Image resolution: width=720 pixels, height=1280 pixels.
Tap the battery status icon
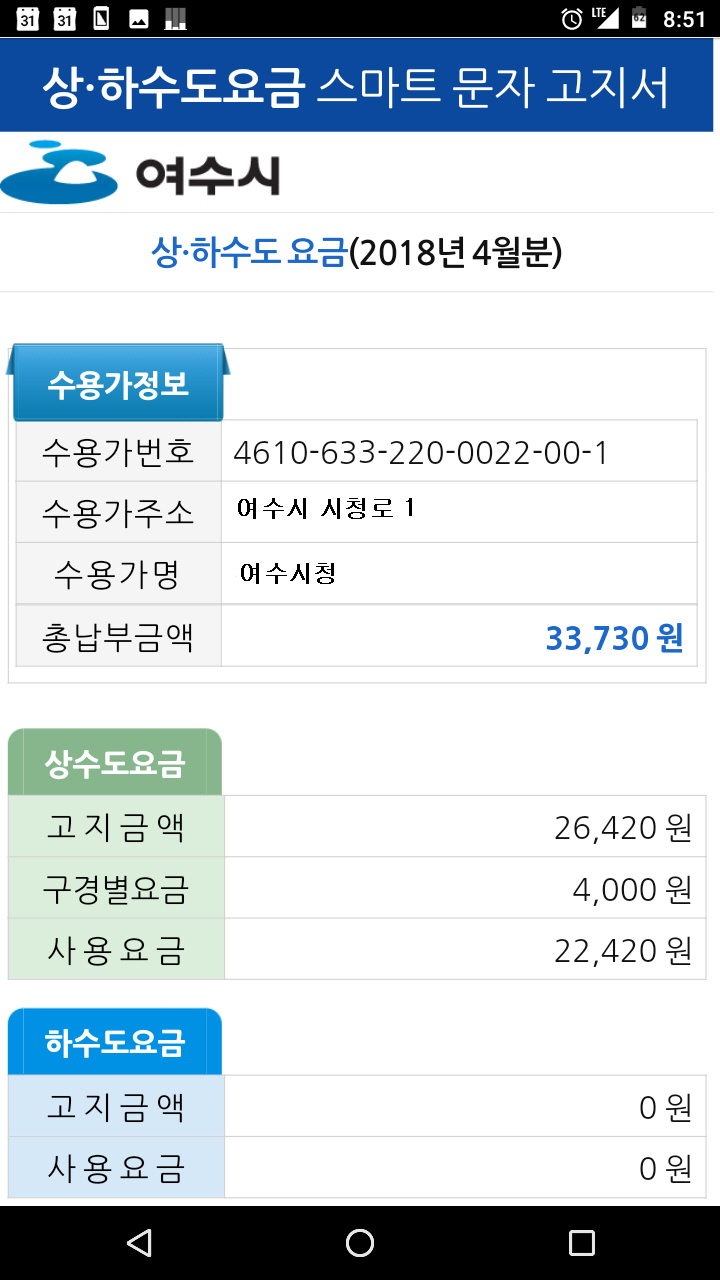point(638,19)
